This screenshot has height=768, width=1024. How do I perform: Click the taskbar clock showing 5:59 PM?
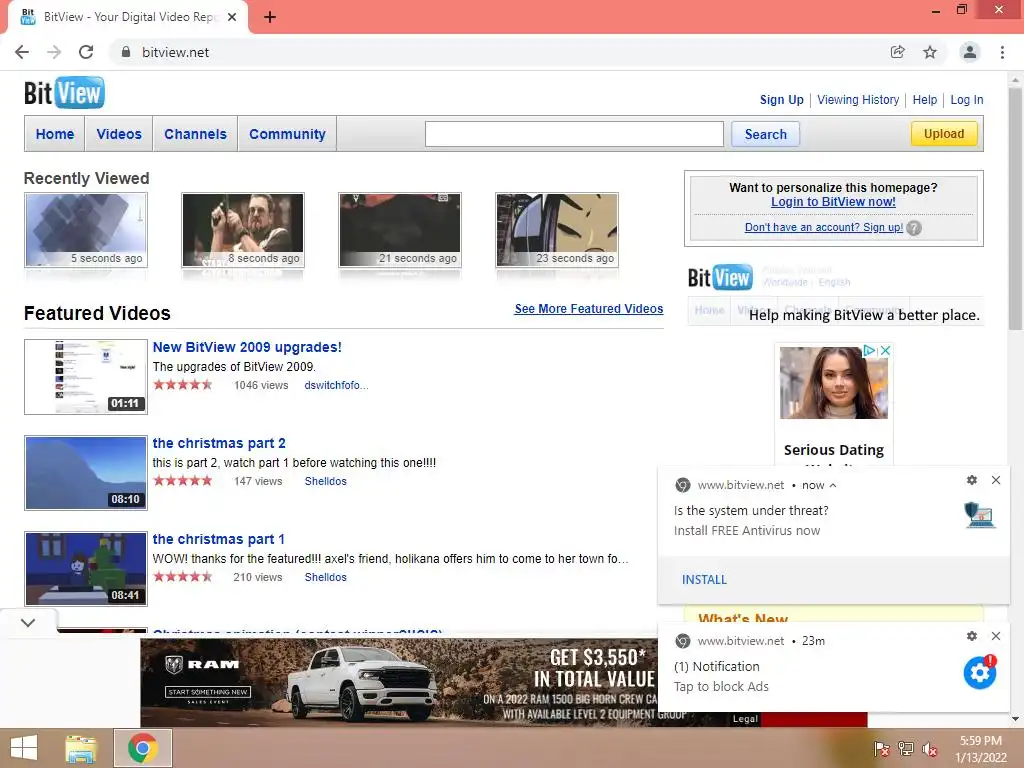(981, 749)
